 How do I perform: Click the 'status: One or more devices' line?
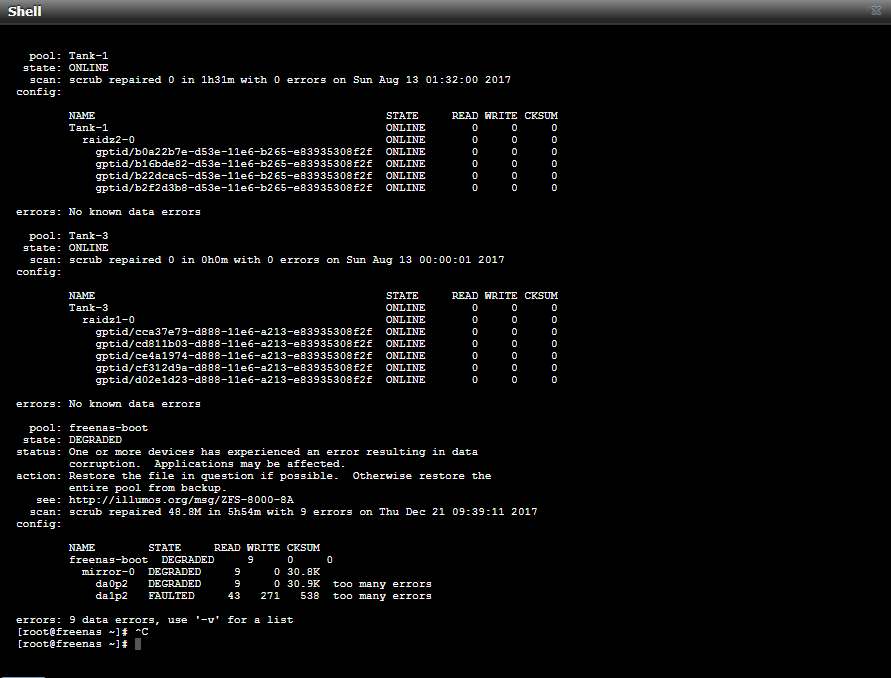247,452
